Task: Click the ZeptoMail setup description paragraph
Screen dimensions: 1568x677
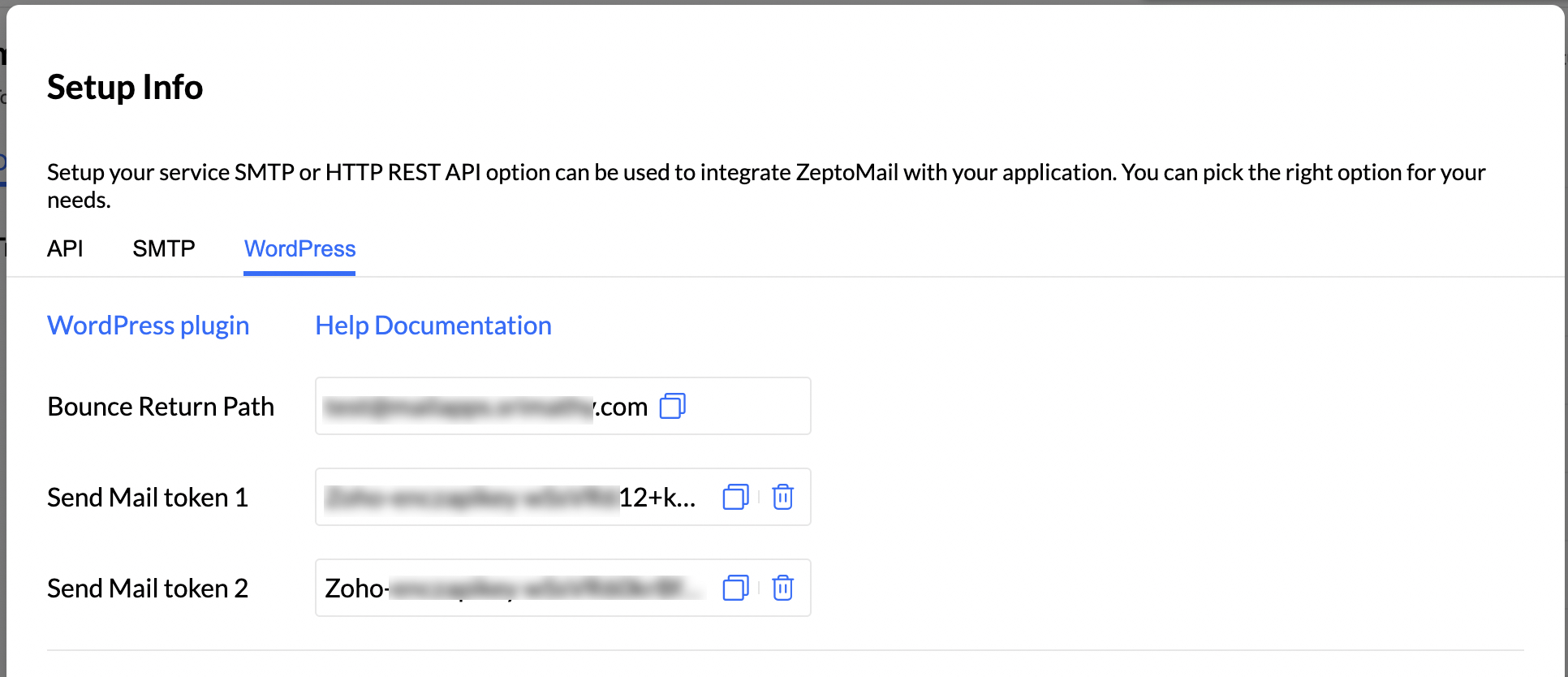Action: coord(730,173)
